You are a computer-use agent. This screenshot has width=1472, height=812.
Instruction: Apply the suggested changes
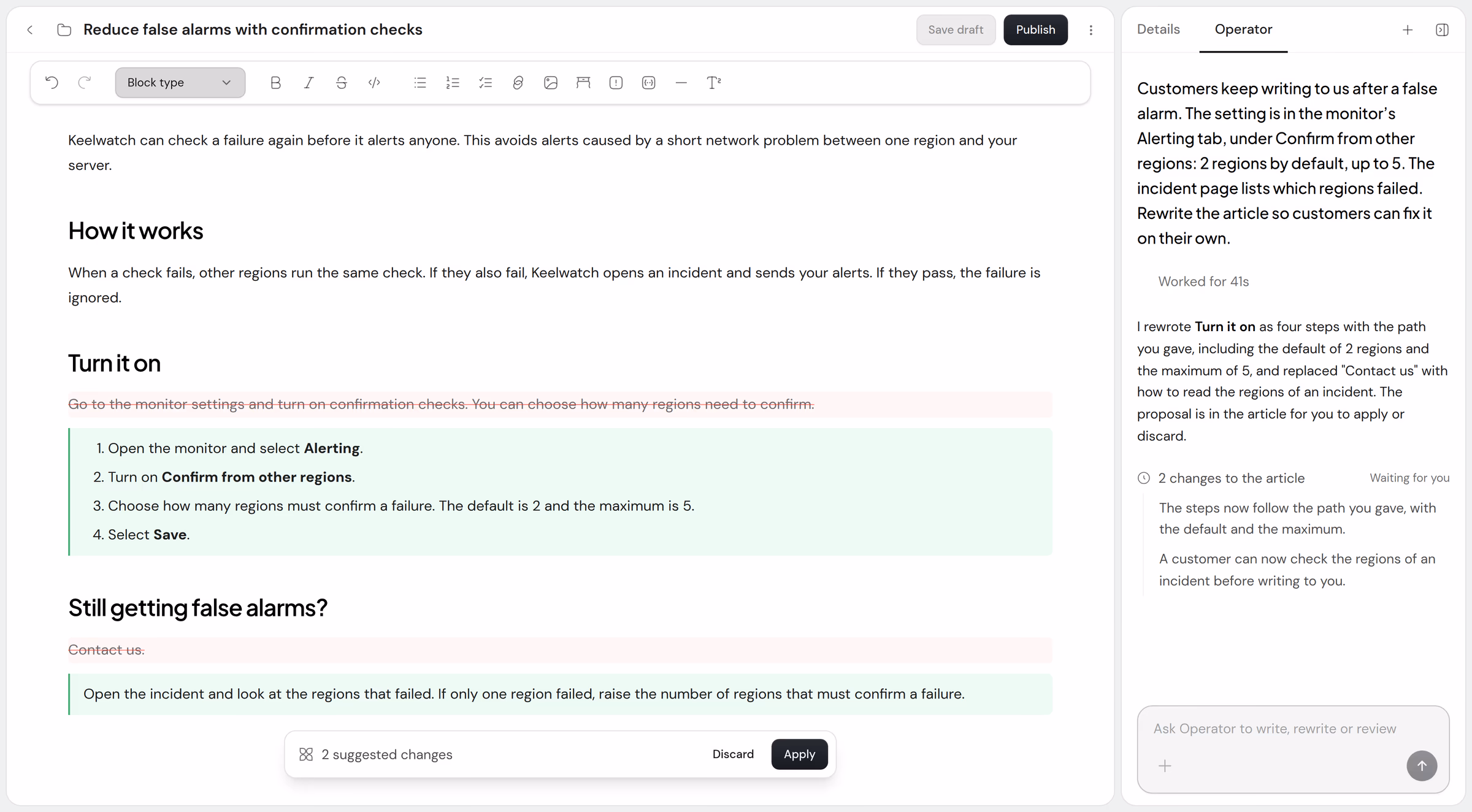click(799, 754)
